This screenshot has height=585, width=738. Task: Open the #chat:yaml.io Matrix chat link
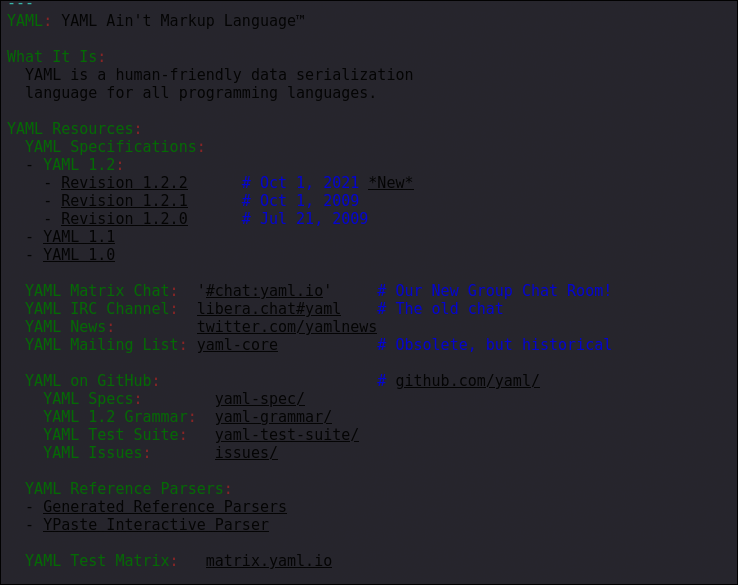pos(264,291)
